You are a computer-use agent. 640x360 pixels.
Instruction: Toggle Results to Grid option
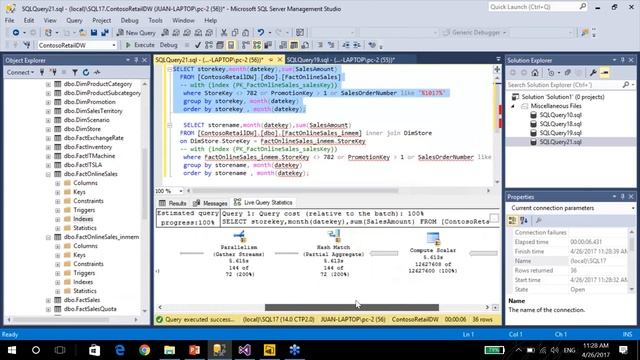click(294, 45)
